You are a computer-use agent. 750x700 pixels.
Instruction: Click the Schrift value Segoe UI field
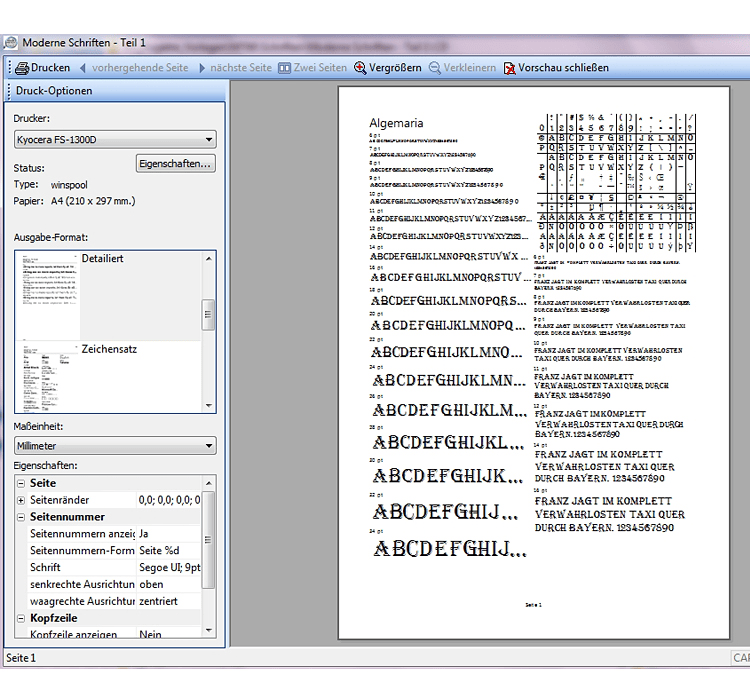pyautogui.click(x=170, y=568)
